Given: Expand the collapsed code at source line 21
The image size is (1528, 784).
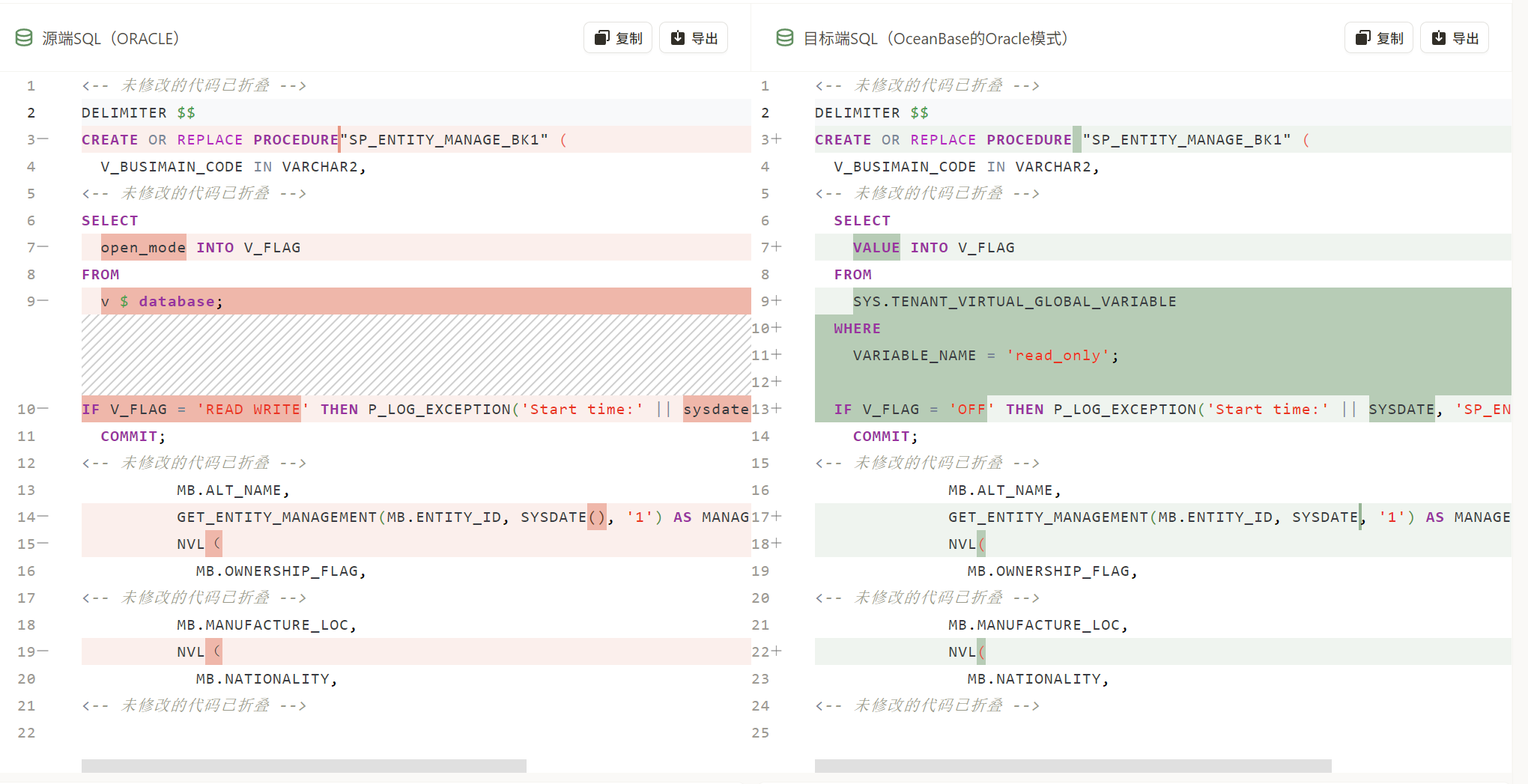Looking at the screenshot, I should click(194, 705).
